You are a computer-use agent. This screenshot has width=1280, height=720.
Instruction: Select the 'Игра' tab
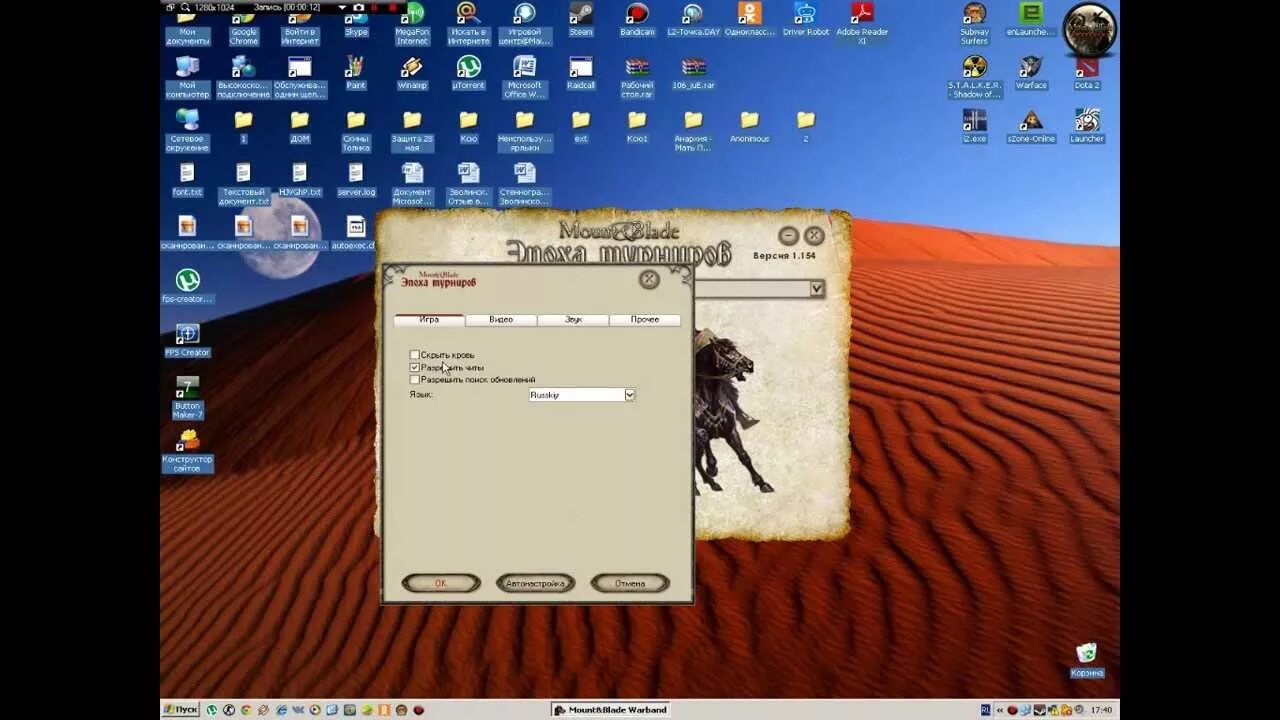click(429, 320)
